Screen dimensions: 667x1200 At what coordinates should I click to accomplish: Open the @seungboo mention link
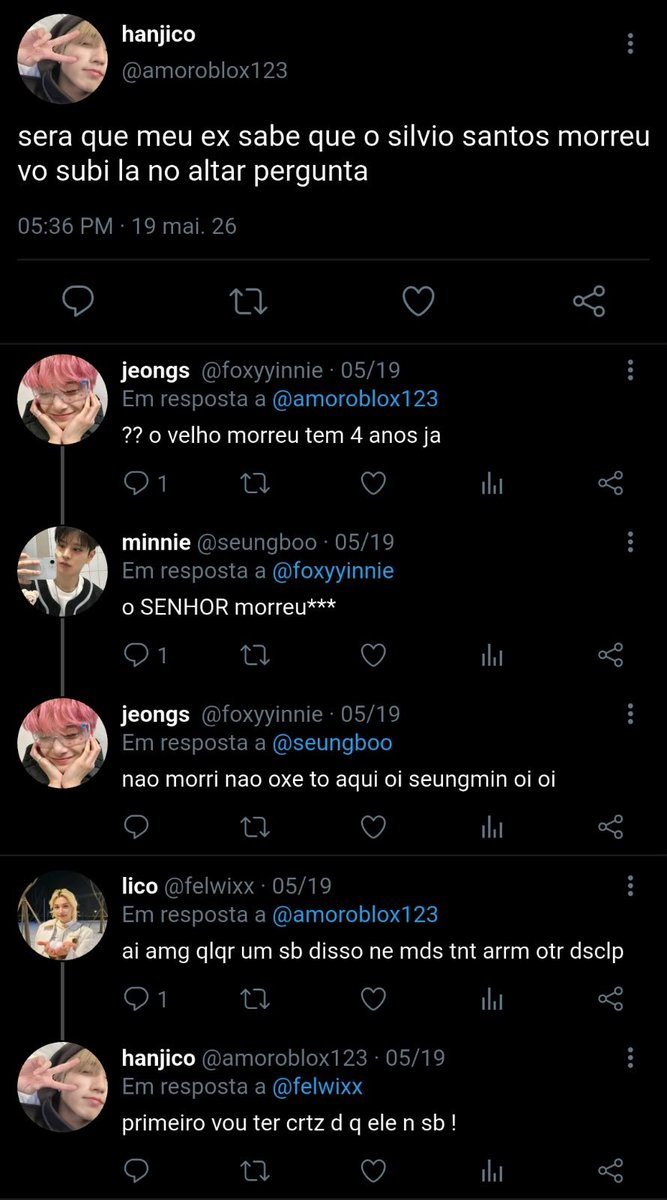[x=332, y=743]
